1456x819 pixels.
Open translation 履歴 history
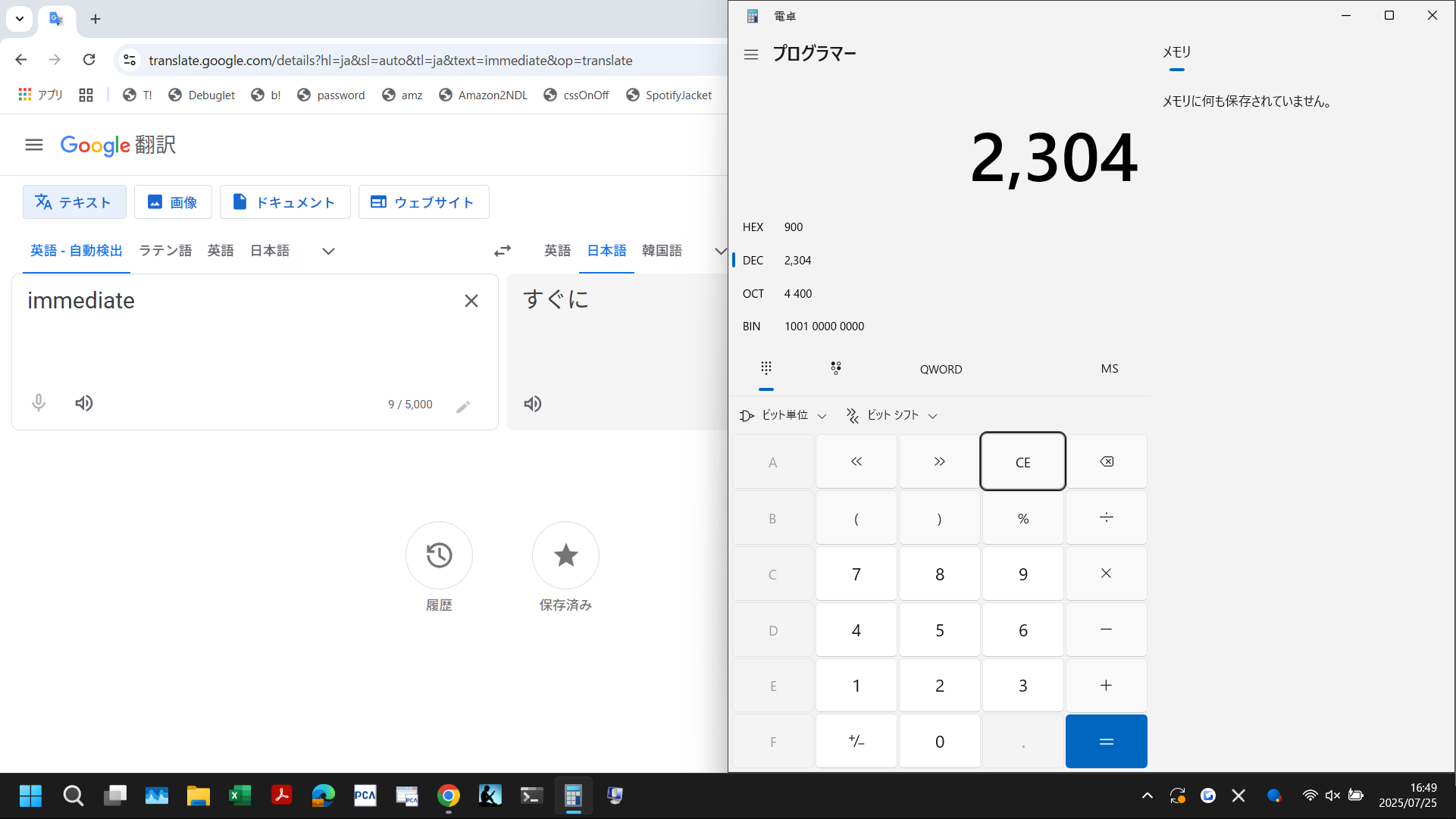click(x=439, y=555)
